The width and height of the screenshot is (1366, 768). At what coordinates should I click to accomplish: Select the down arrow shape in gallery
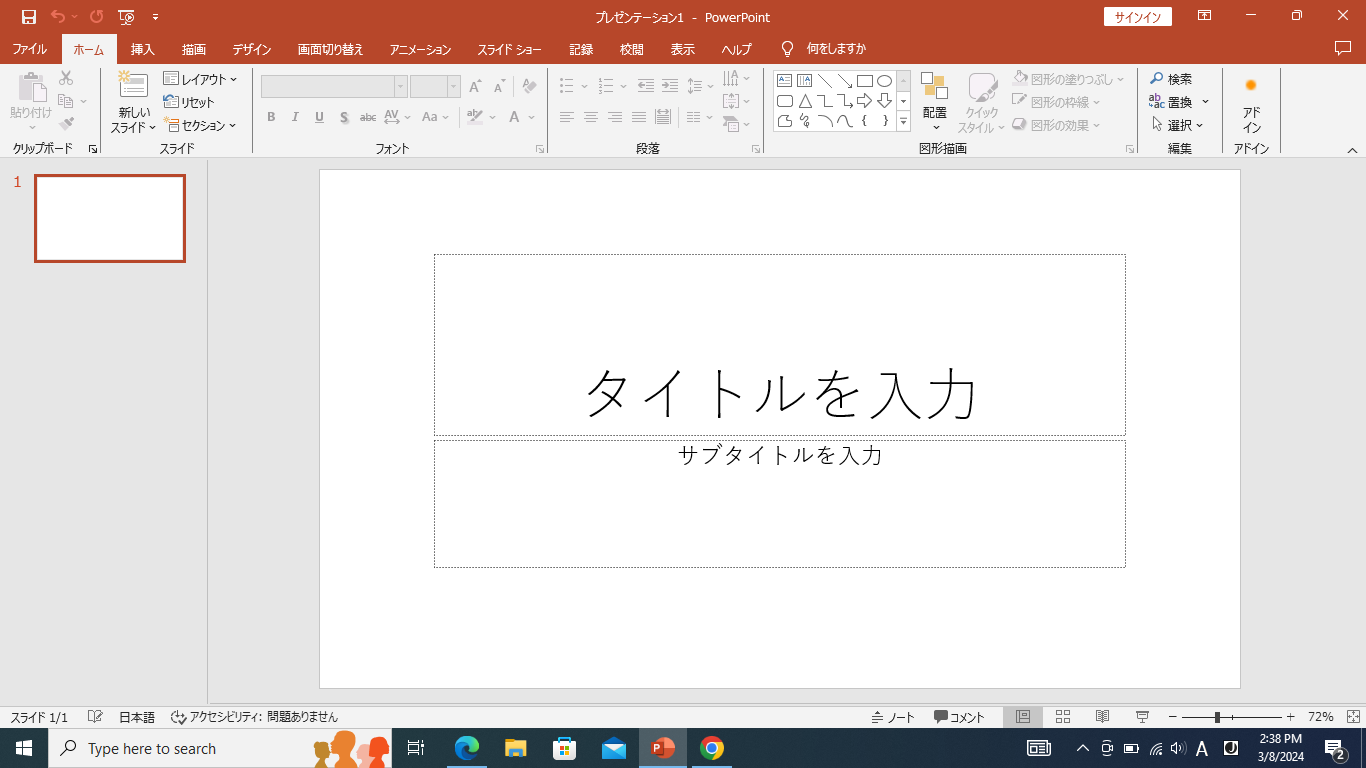[884, 101]
